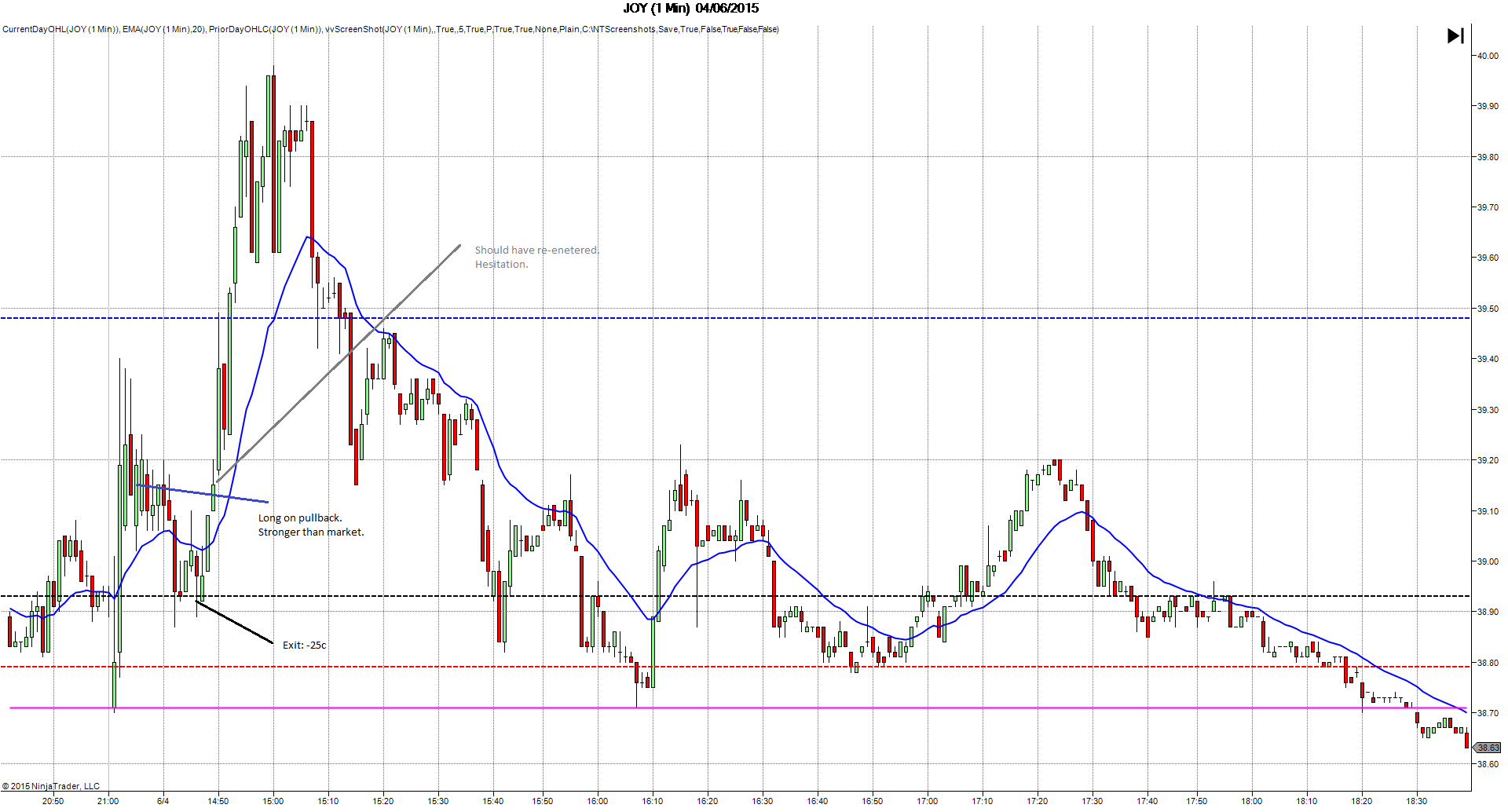
Task: Select the 'Stronger than market.' note
Action: (x=311, y=532)
